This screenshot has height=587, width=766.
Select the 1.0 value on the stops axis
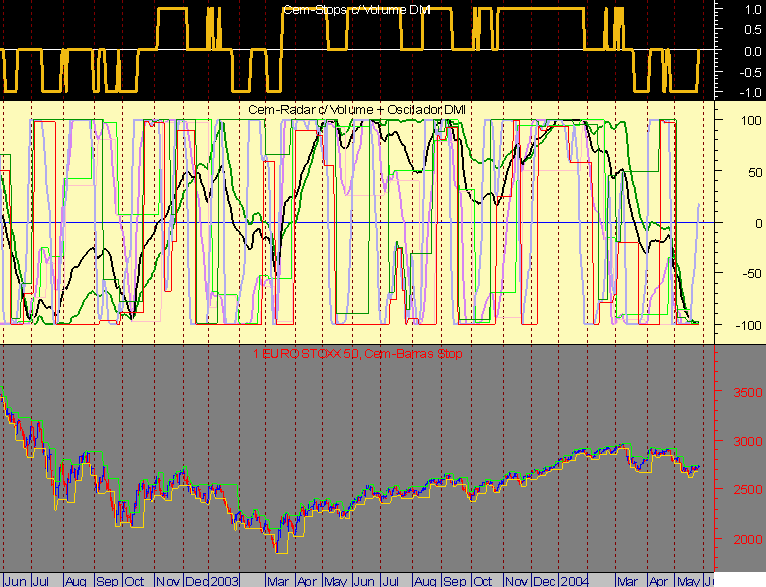pyautogui.click(x=752, y=9)
